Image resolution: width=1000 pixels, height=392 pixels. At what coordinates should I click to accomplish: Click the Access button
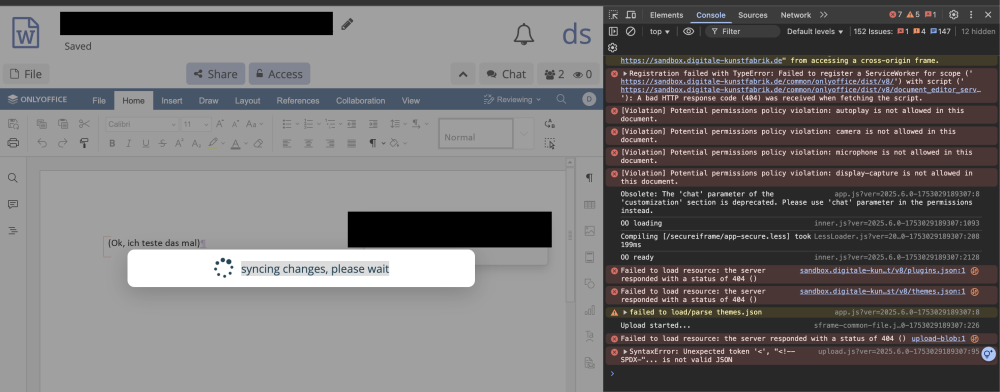pos(279,74)
